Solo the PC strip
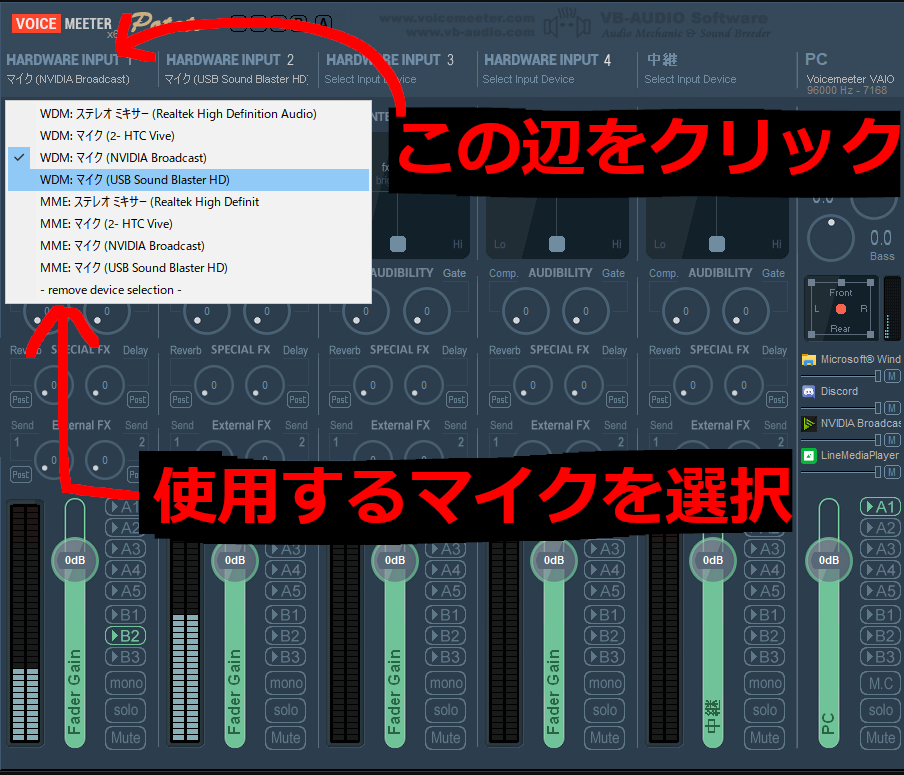Screen dimensions: 904x775 pyautogui.click(x=880, y=710)
